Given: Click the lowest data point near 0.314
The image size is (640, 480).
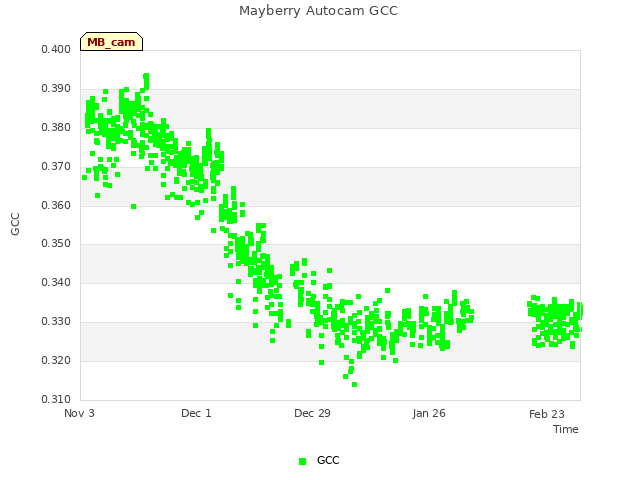Looking at the screenshot, I should tap(354, 384).
